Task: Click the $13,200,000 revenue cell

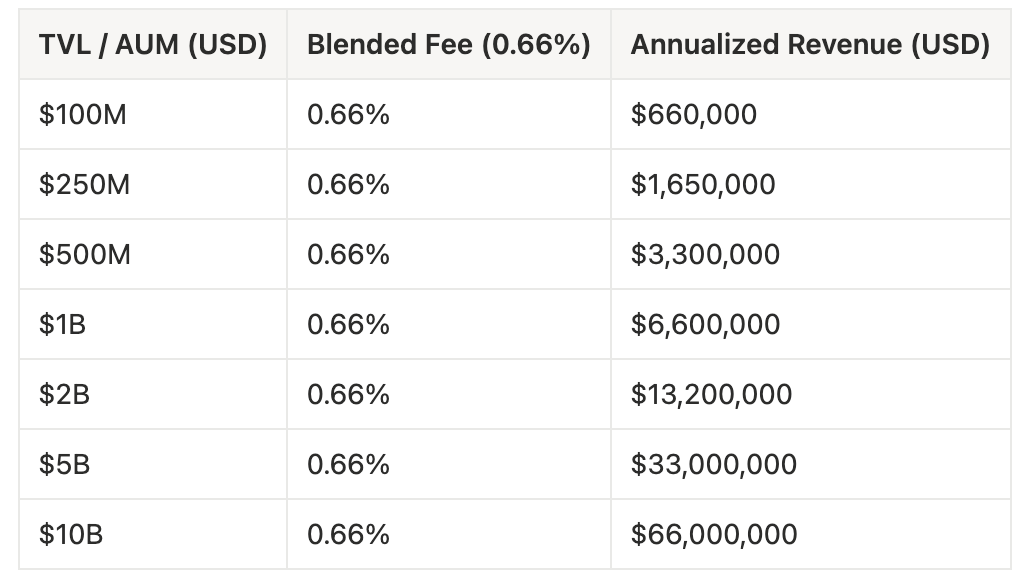Action: (x=711, y=395)
